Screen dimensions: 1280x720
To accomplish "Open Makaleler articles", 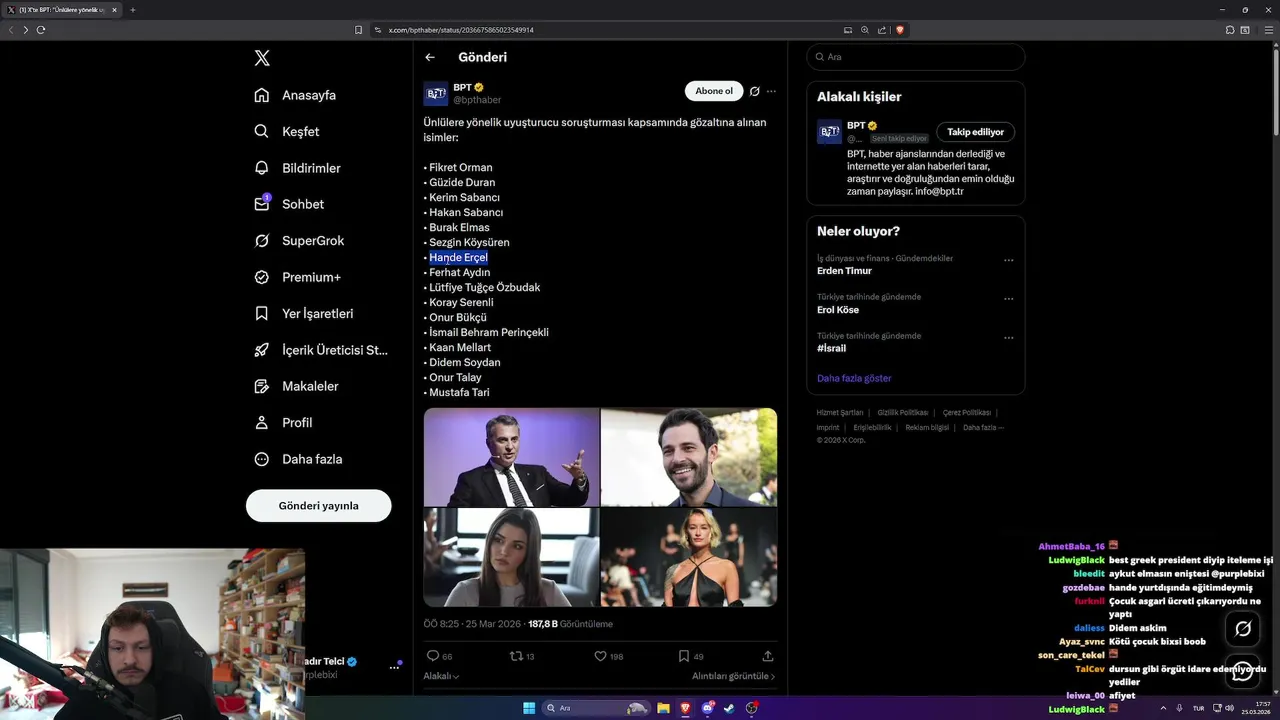I will (296, 386).
